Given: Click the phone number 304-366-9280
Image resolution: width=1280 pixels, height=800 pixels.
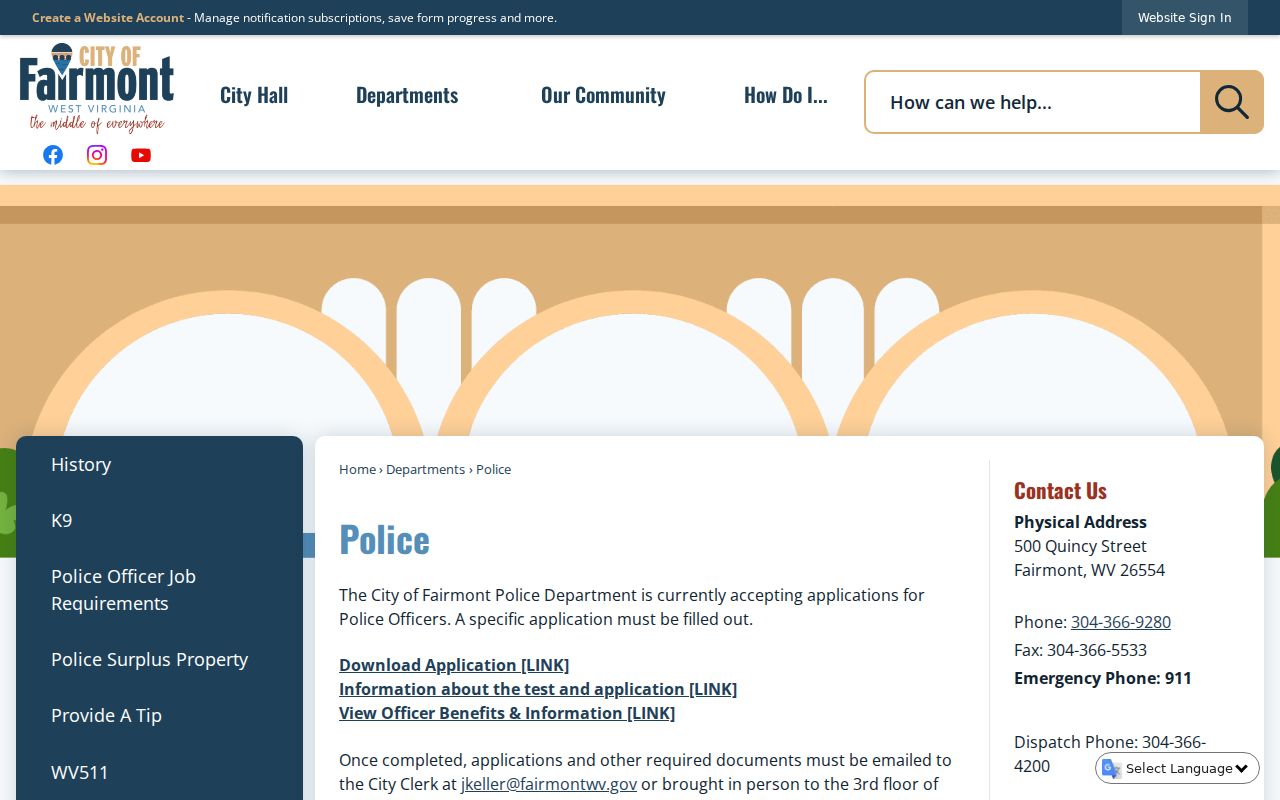Looking at the screenshot, I should (1121, 622).
